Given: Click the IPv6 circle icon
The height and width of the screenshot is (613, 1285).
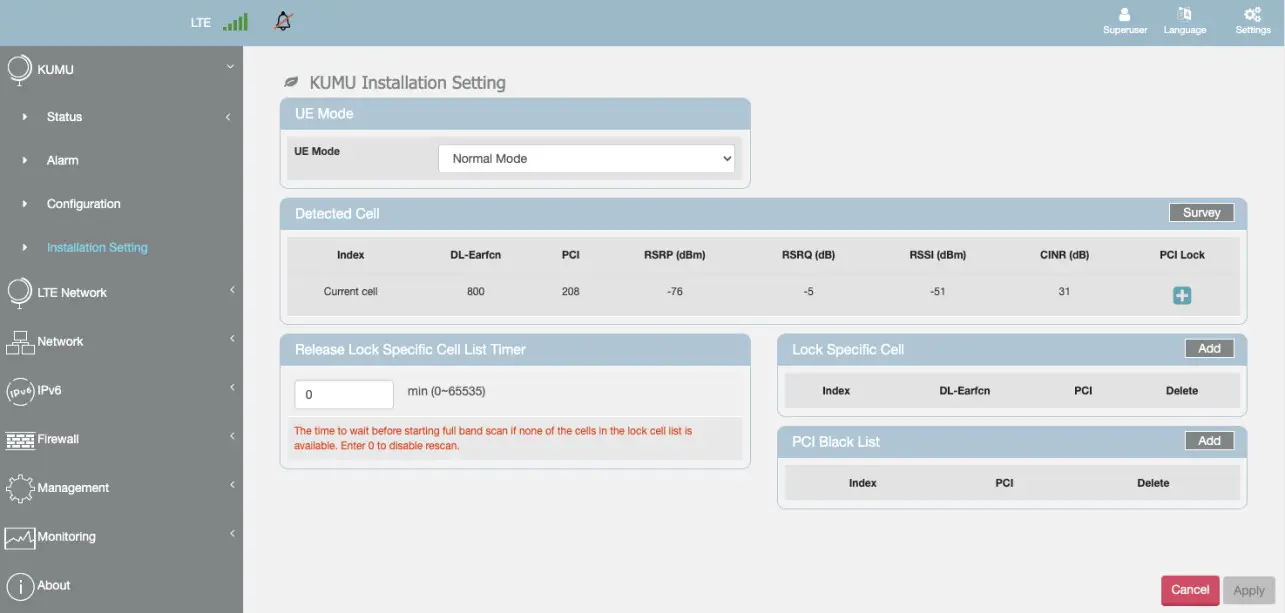Looking at the screenshot, I should coord(20,391).
